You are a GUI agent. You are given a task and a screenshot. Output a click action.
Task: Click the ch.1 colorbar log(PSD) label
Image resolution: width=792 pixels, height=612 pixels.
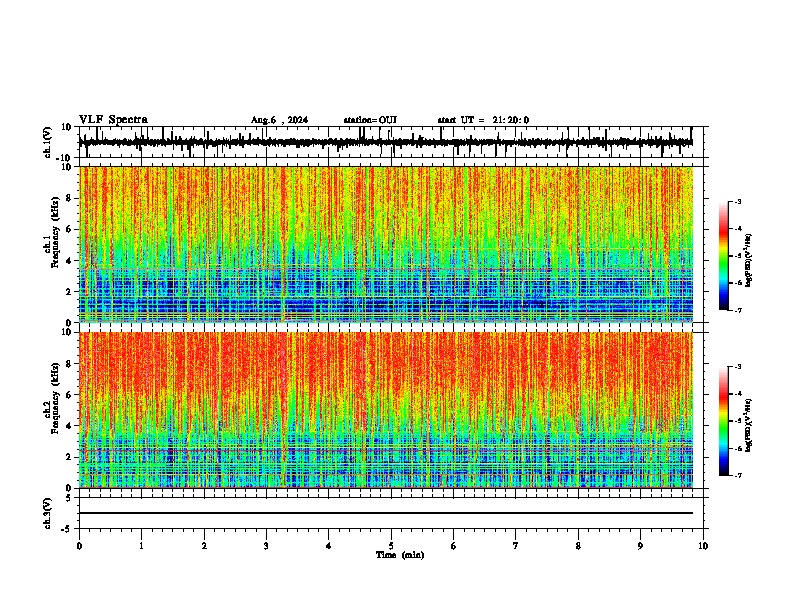(x=749, y=260)
